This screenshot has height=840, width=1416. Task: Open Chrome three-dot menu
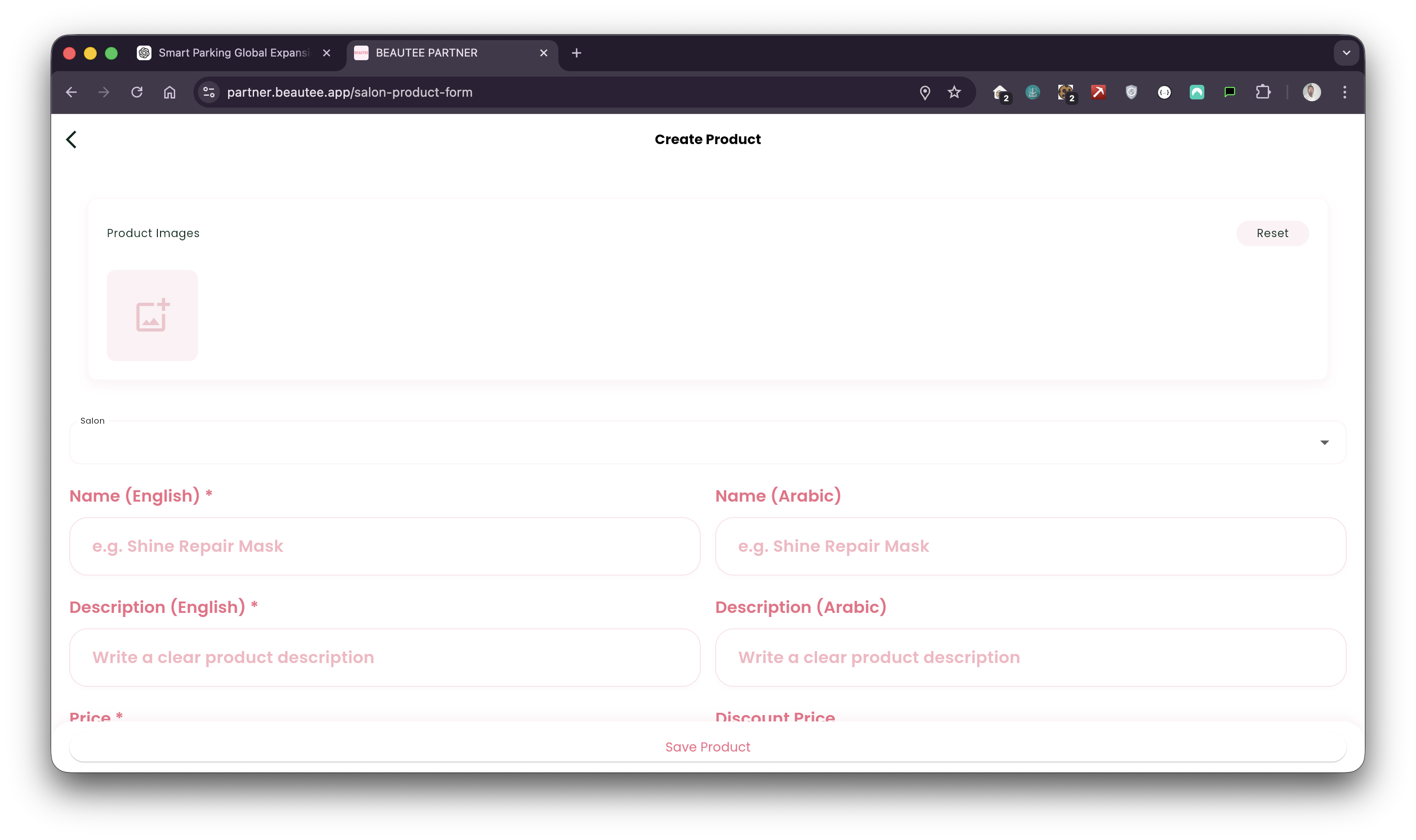click(1345, 92)
